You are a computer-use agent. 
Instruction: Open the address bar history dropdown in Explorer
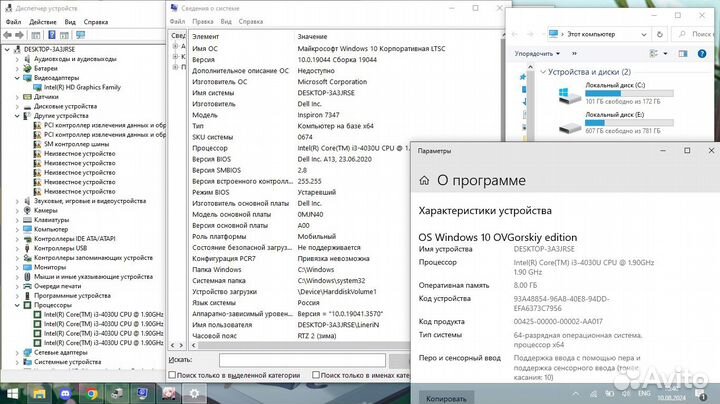click(644, 34)
